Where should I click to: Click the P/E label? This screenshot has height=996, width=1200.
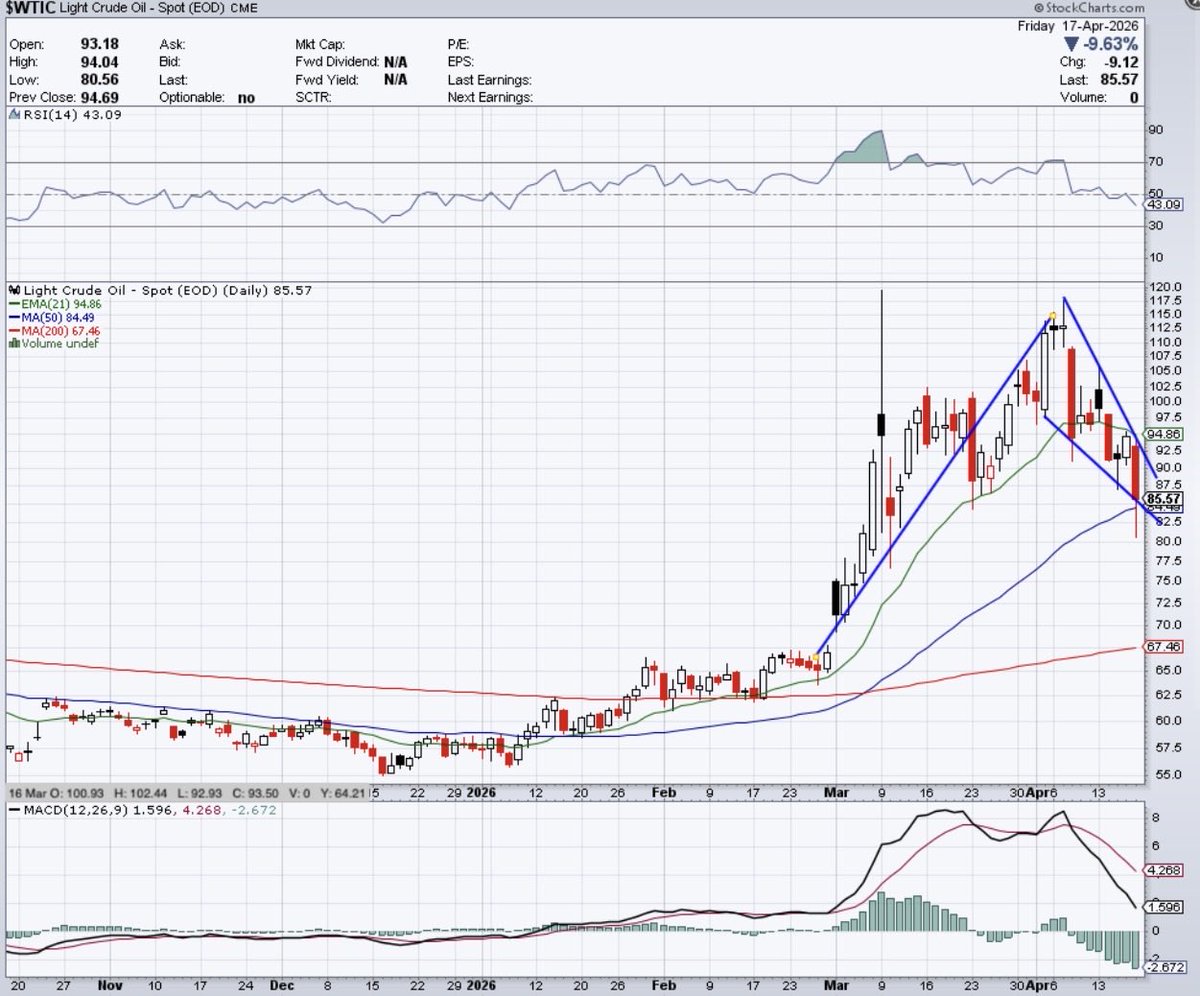458,45
